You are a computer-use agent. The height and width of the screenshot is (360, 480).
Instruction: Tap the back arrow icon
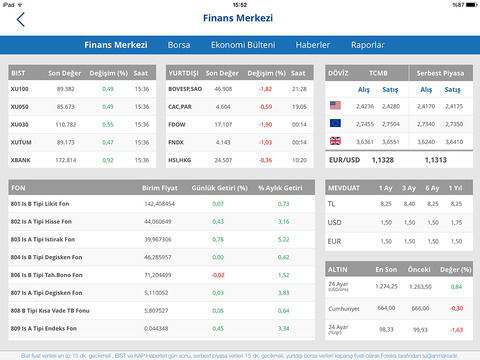coord(21,20)
